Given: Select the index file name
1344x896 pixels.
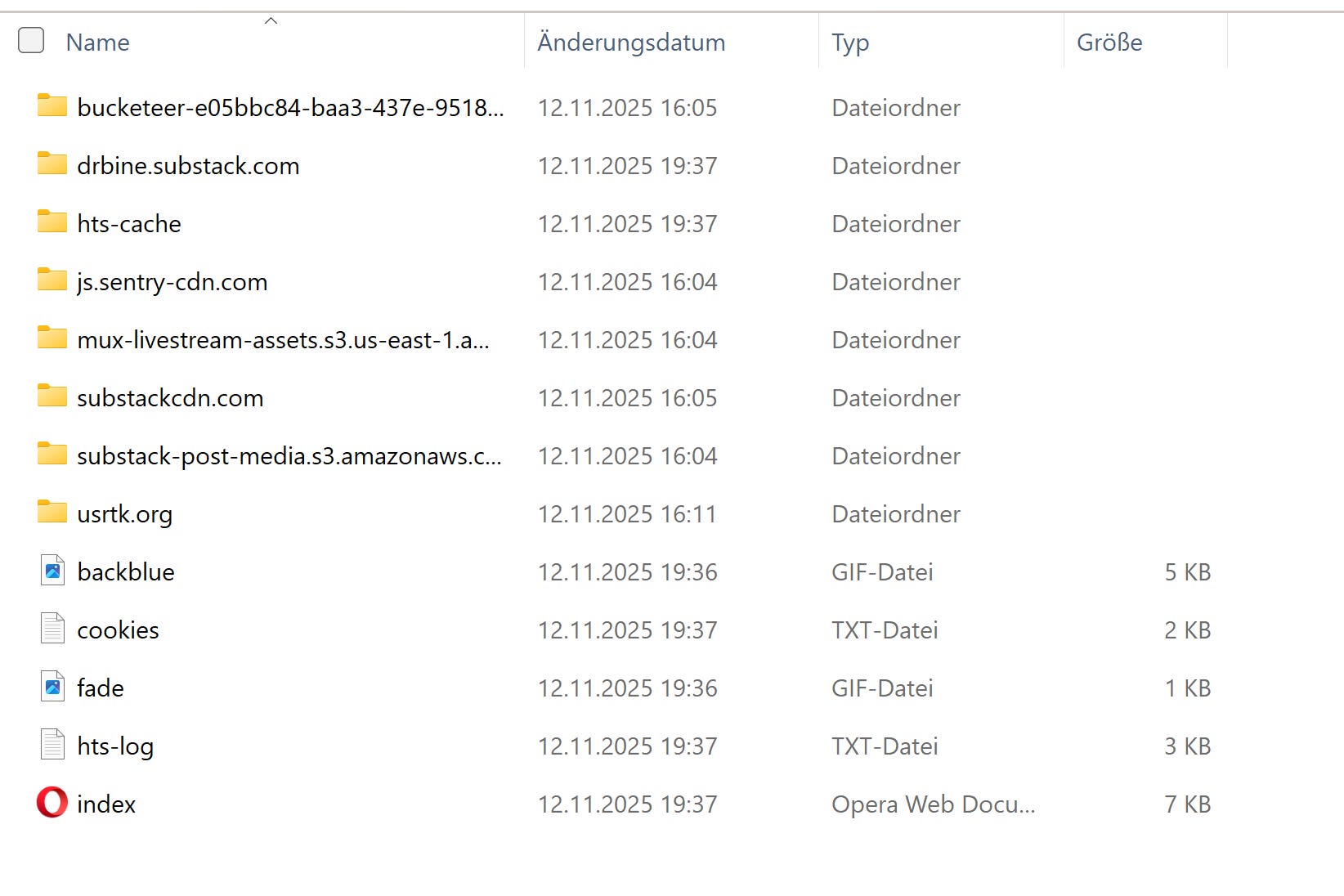Looking at the screenshot, I should tap(106, 804).
